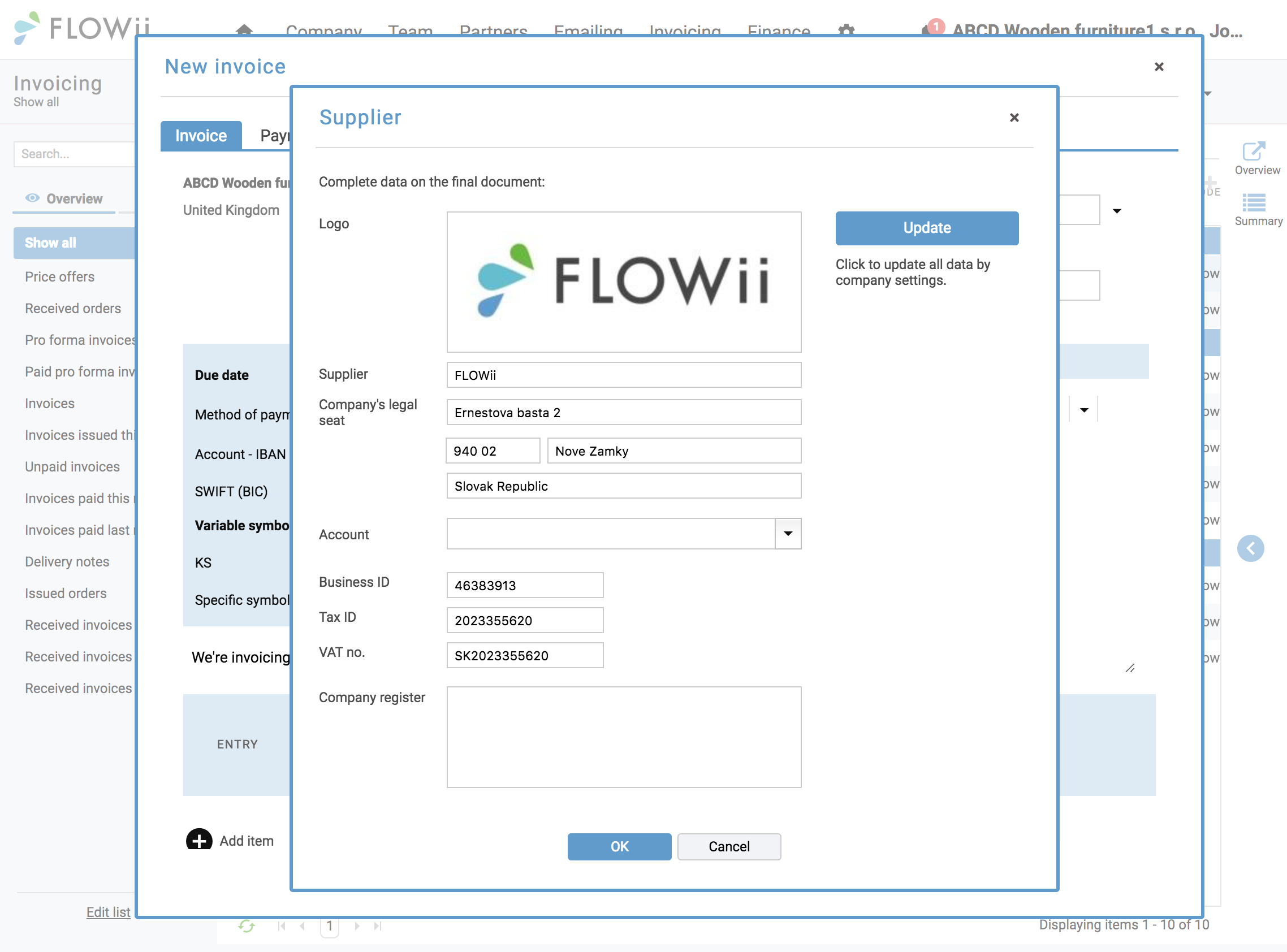The height and width of the screenshot is (952, 1287).
Task: Open the Summary list icon in right panel
Action: point(1254,202)
